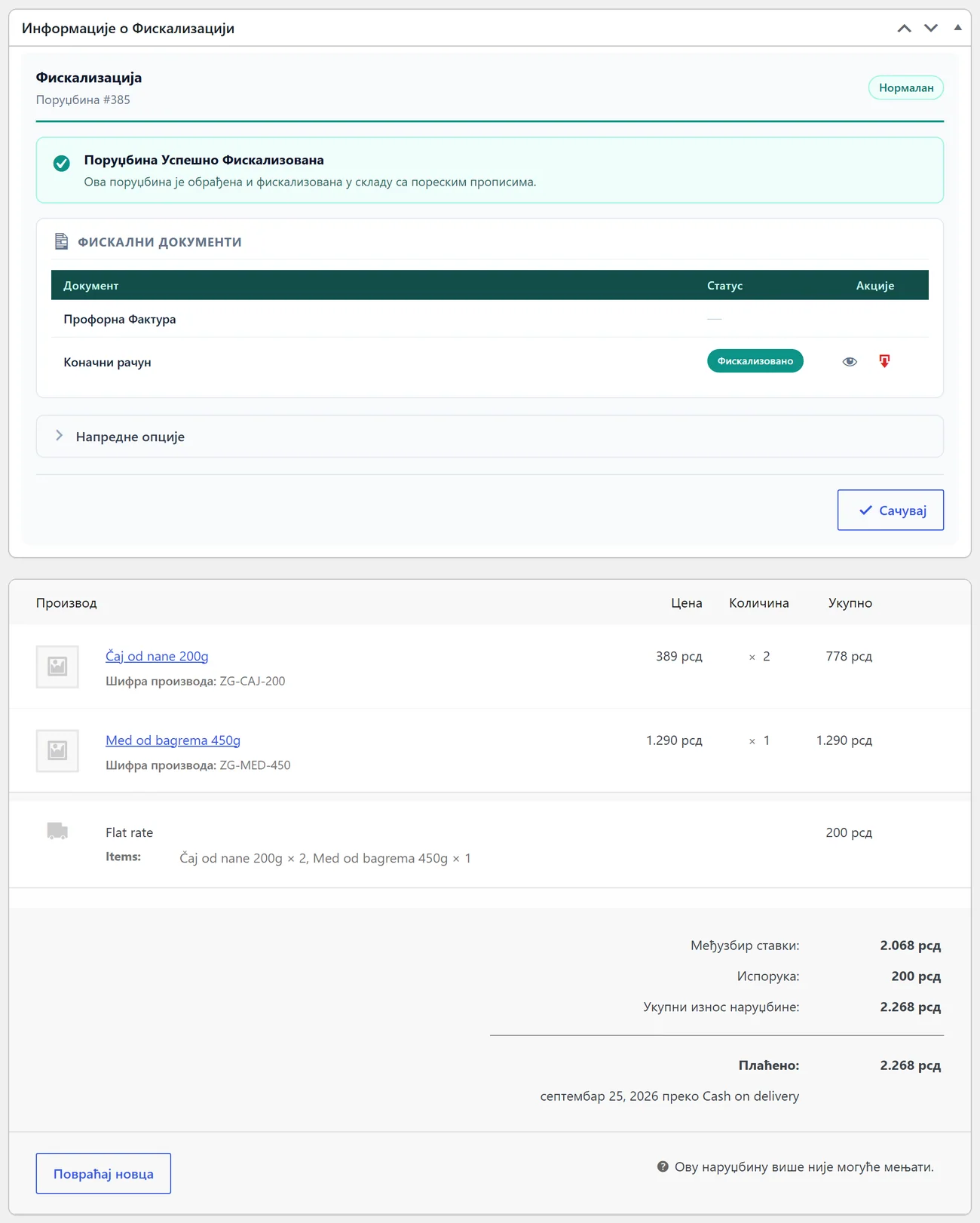Download the Коначни рачун PDF
Viewport: 980px width, 1223px height.
point(884,361)
